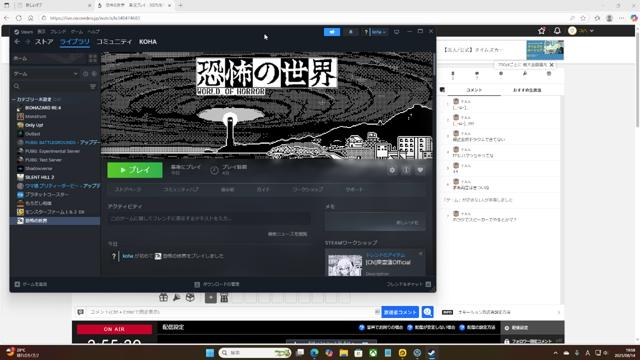
Task: Click the Steam announcements megaphone icon
Action: (x=332, y=32)
